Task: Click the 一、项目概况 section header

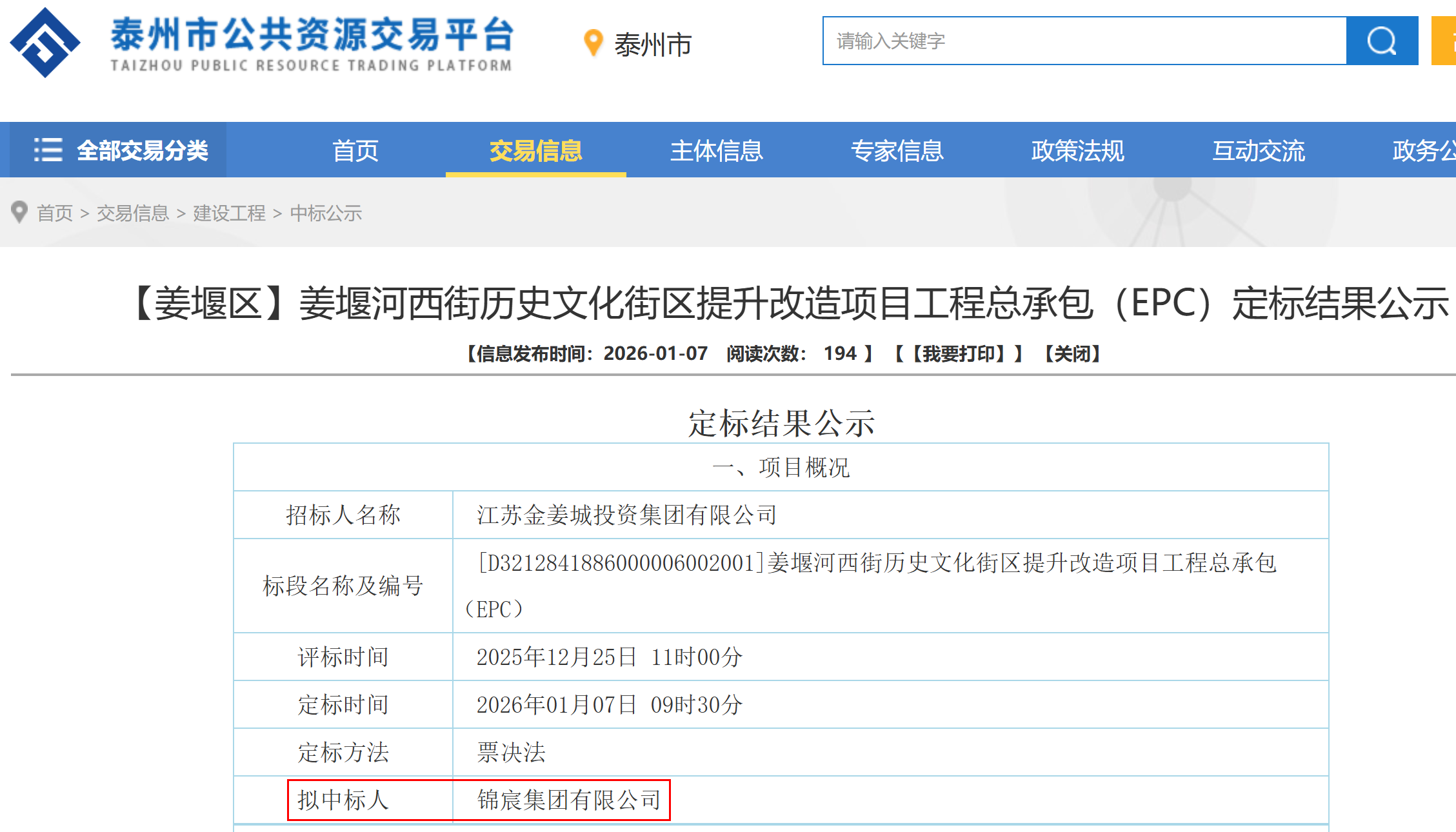Action: (781, 467)
